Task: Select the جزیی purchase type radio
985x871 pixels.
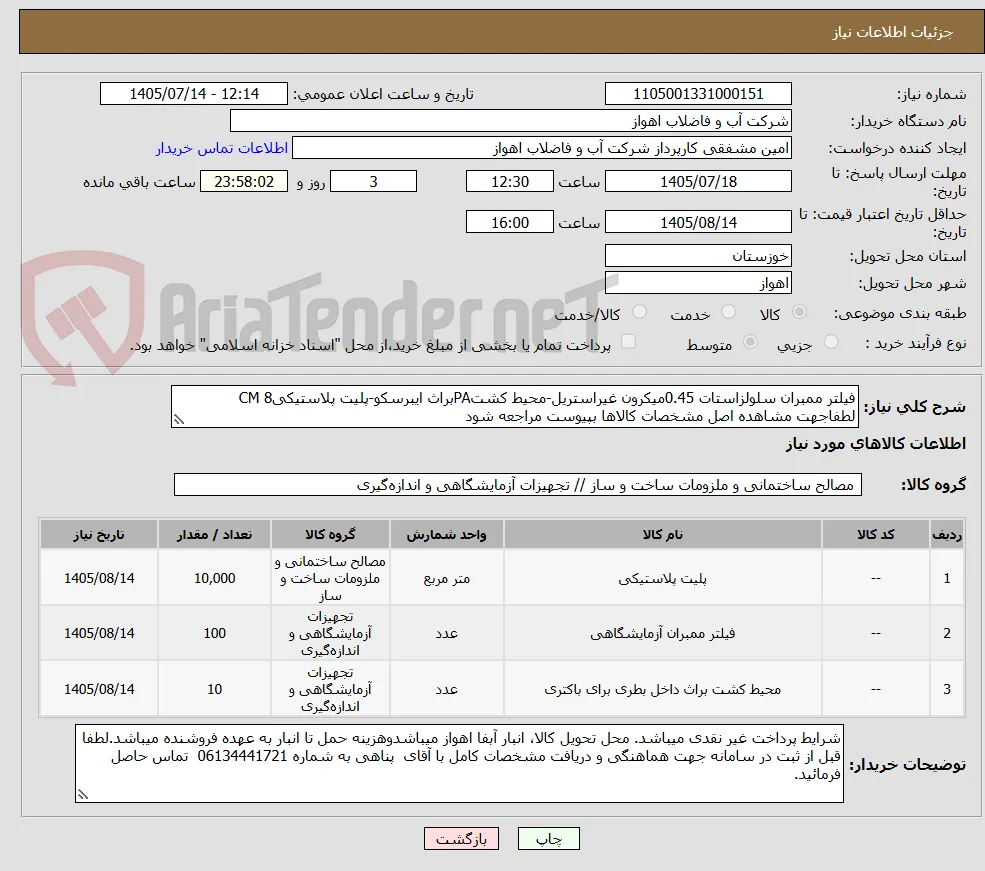Action: tap(831, 342)
